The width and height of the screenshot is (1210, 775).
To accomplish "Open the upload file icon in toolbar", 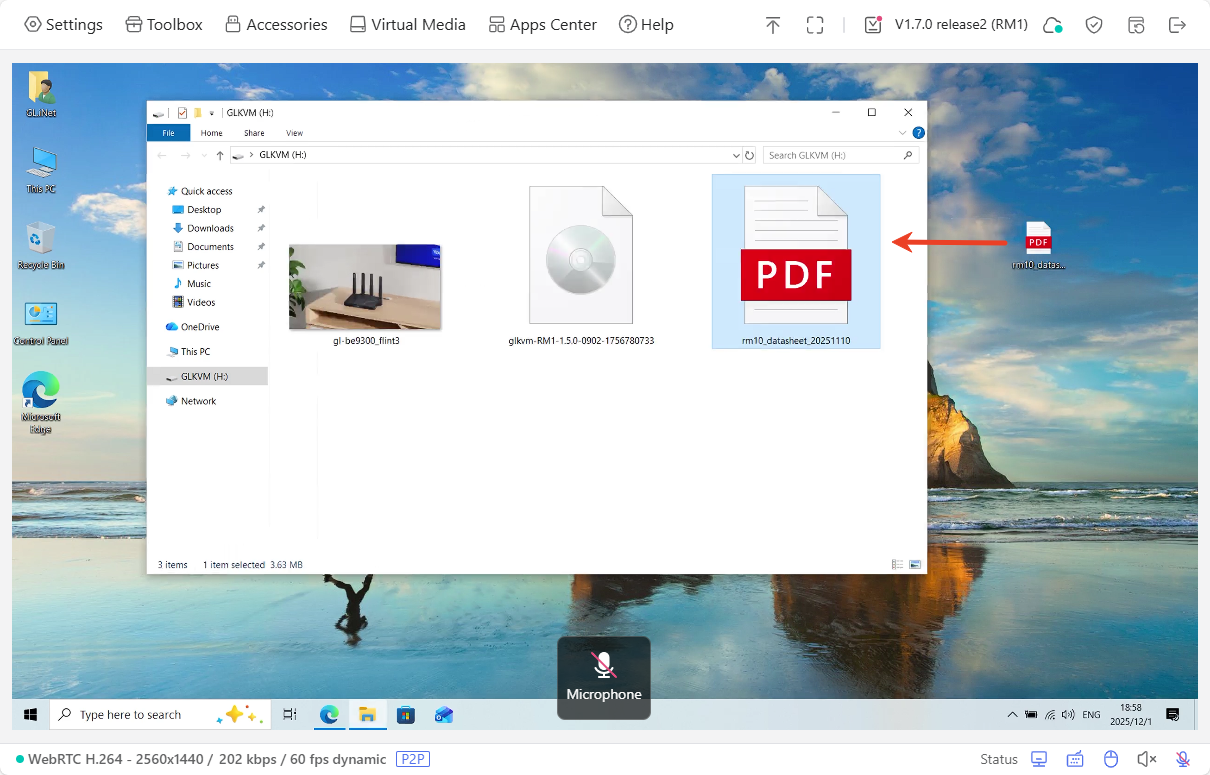I will [x=773, y=24].
